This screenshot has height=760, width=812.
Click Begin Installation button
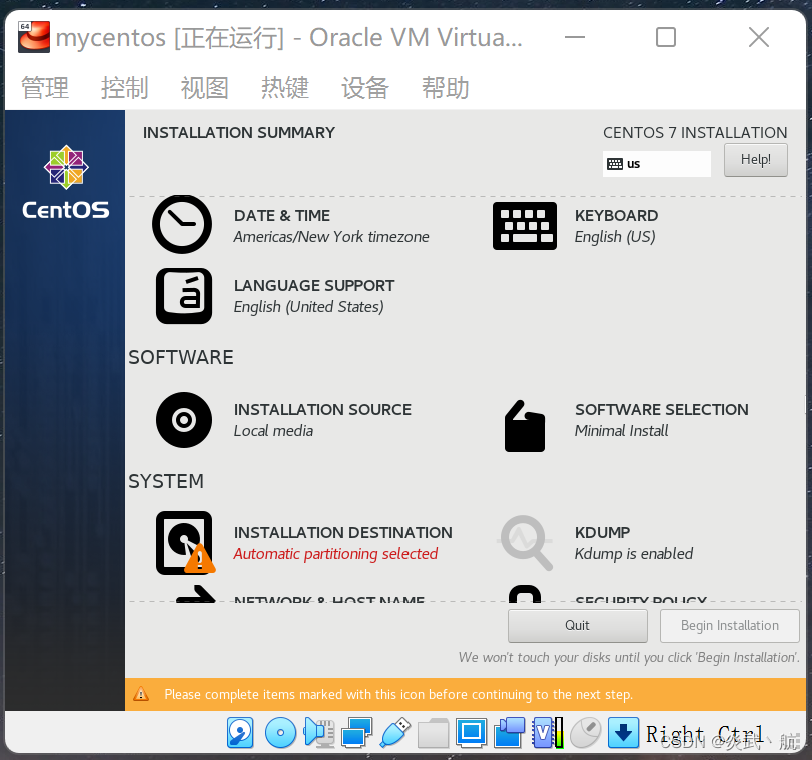click(730, 626)
